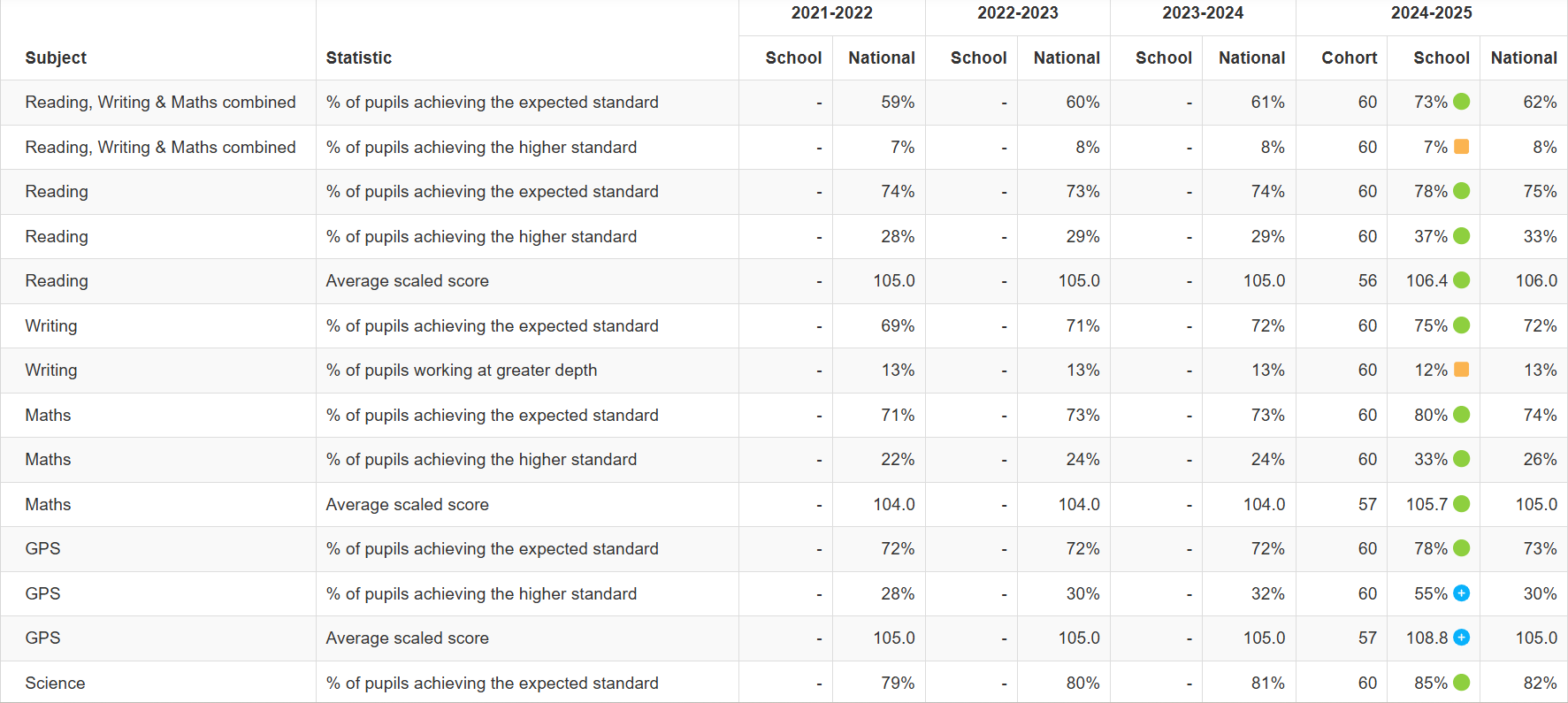The width and height of the screenshot is (1568, 703).
Task: Click National header under 2022-2023
Action: pyautogui.click(x=1067, y=57)
